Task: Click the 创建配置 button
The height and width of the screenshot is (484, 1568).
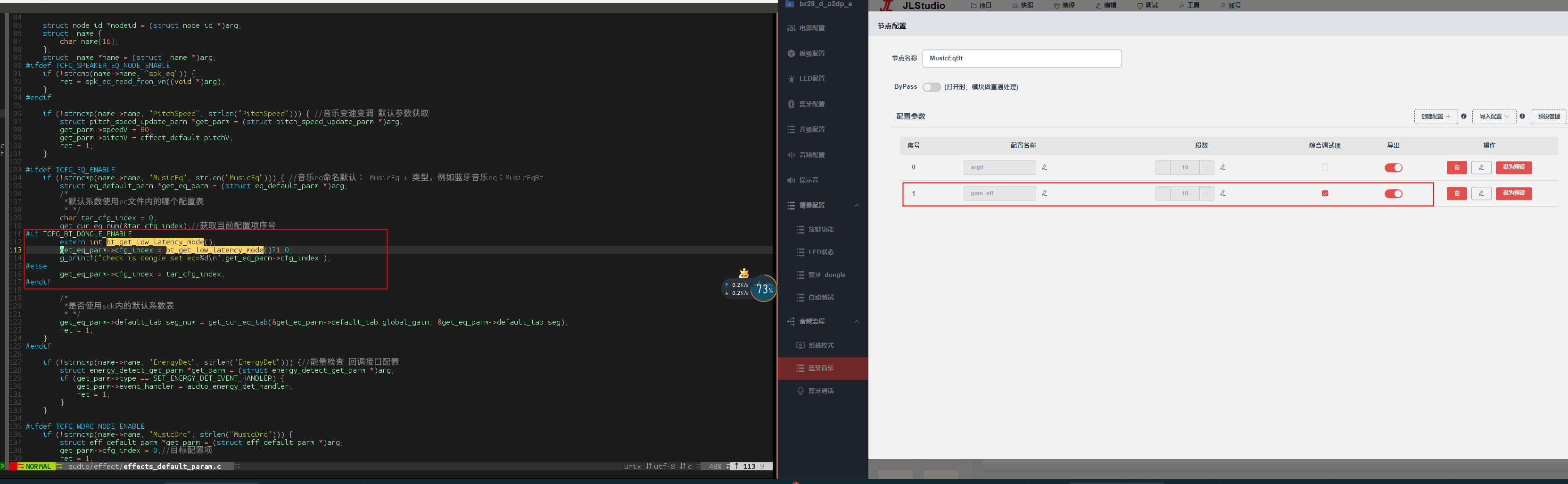Action: pyautogui.click(x=1436, y=116)
